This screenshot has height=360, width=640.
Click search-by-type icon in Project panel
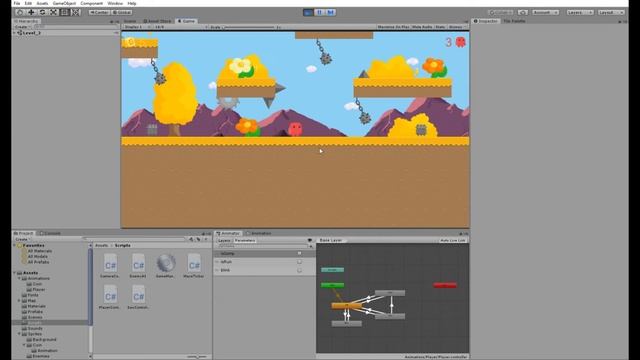click(x=191, y=239)
